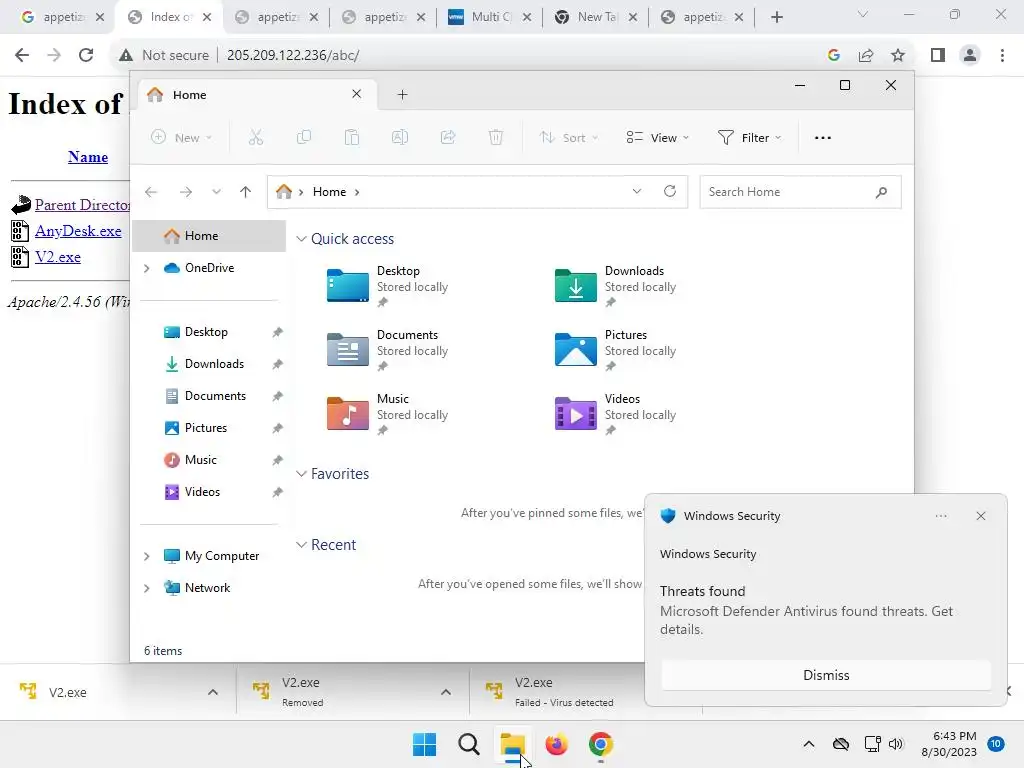Image resolution: width=1024 pixels, height=768 pixels.
Task: Click the Copy icon in File Explorer toolbar
Action: tap(304, 137)
